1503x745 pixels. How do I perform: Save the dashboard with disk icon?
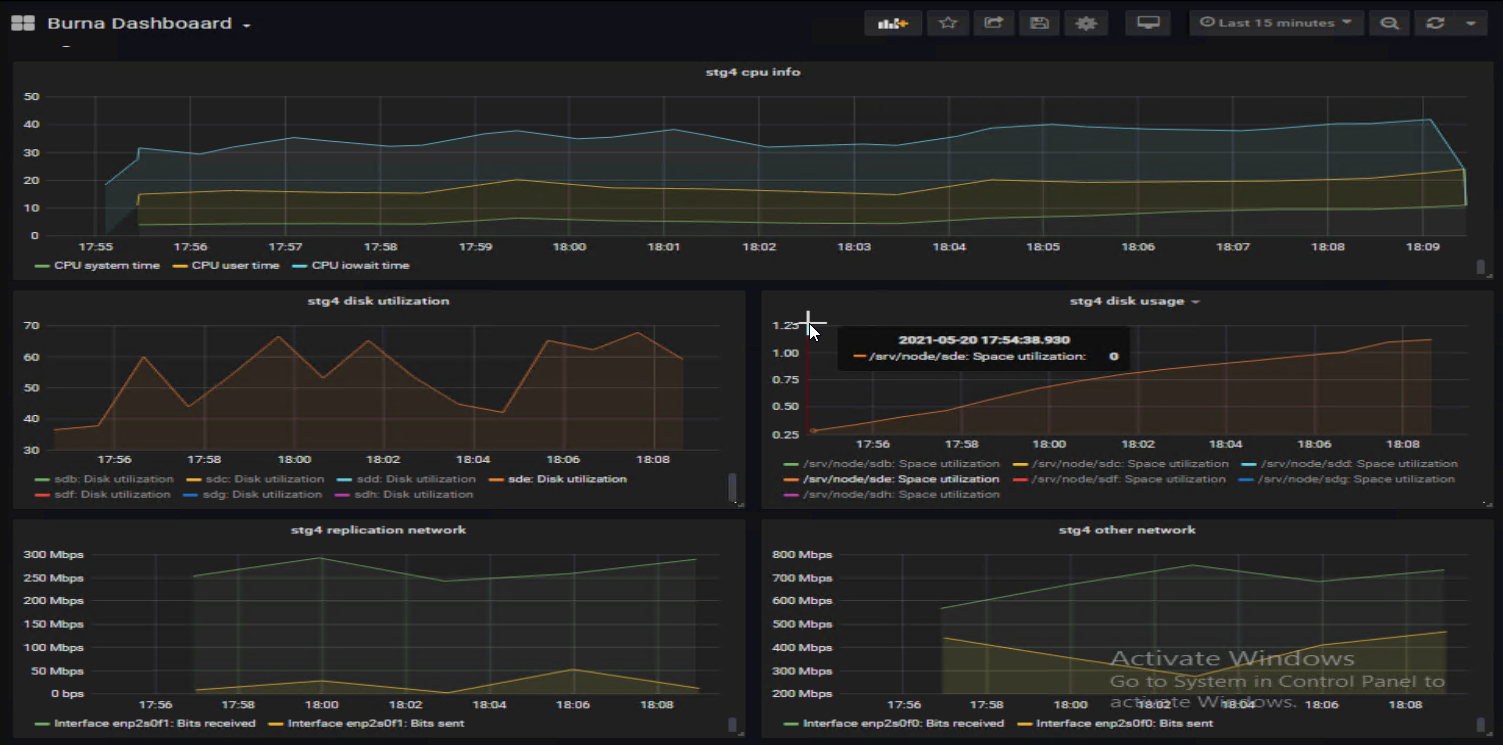coord(1039,23)
